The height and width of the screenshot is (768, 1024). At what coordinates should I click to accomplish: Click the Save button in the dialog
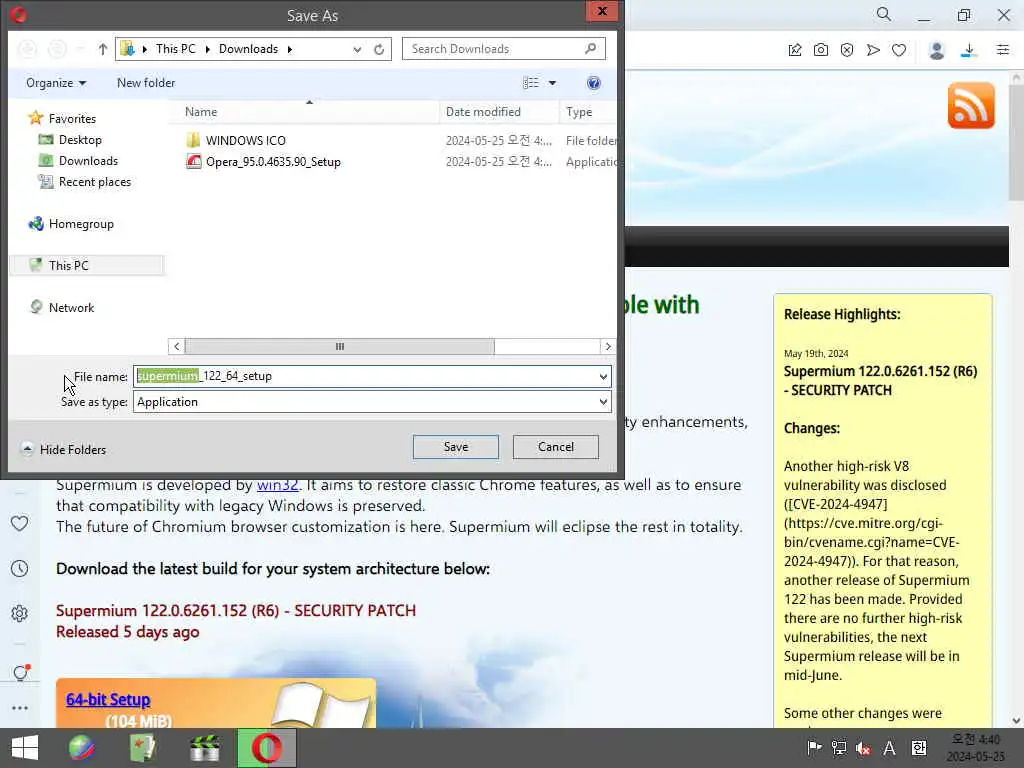(x=455, y=447)
